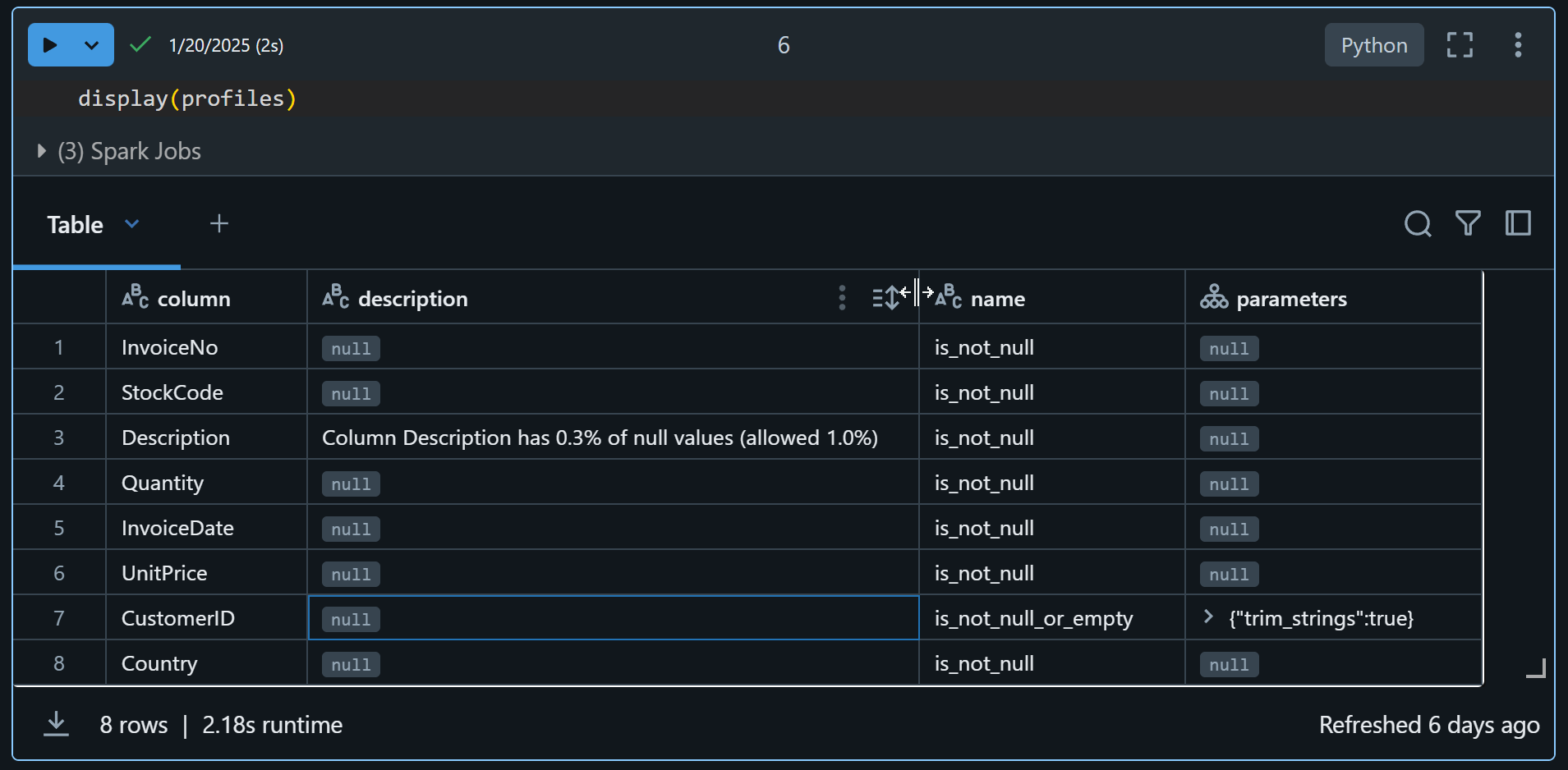Click the parameters column tree-schema icon
Viewport: 1568px width, 770px height.
click(x=1215, y=297)
